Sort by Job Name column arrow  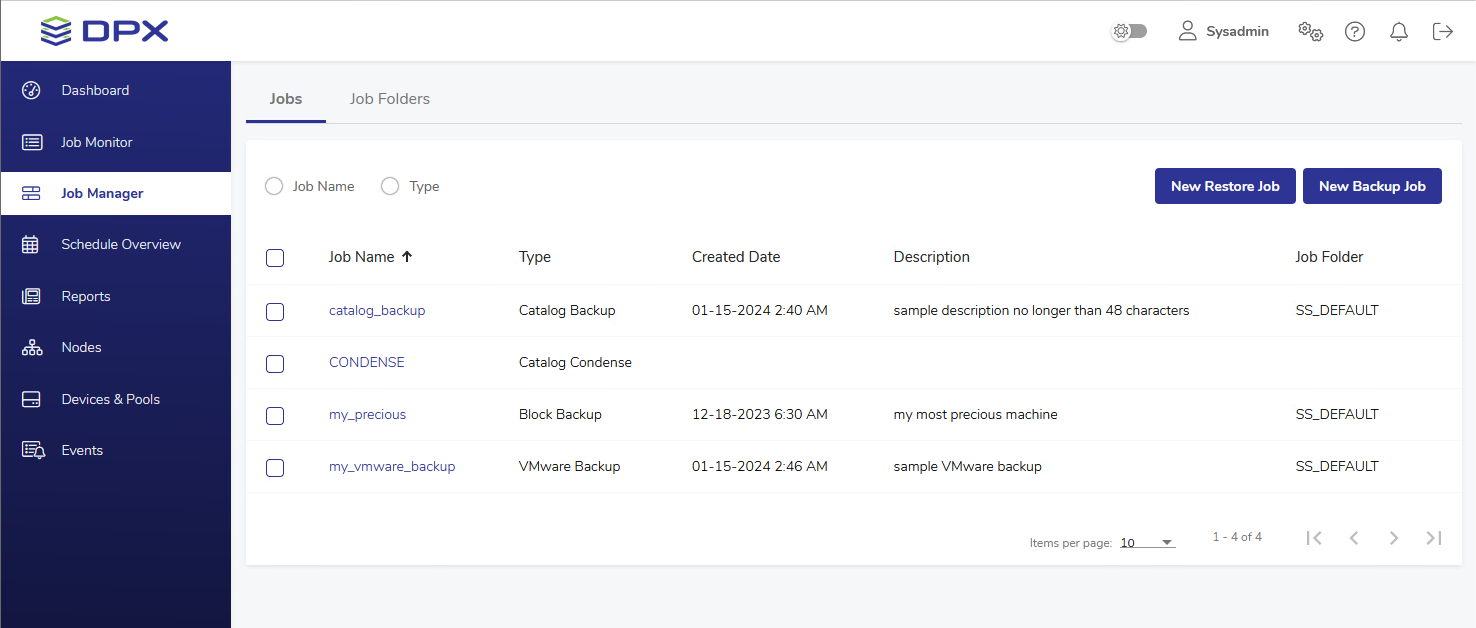pos(407,257)
